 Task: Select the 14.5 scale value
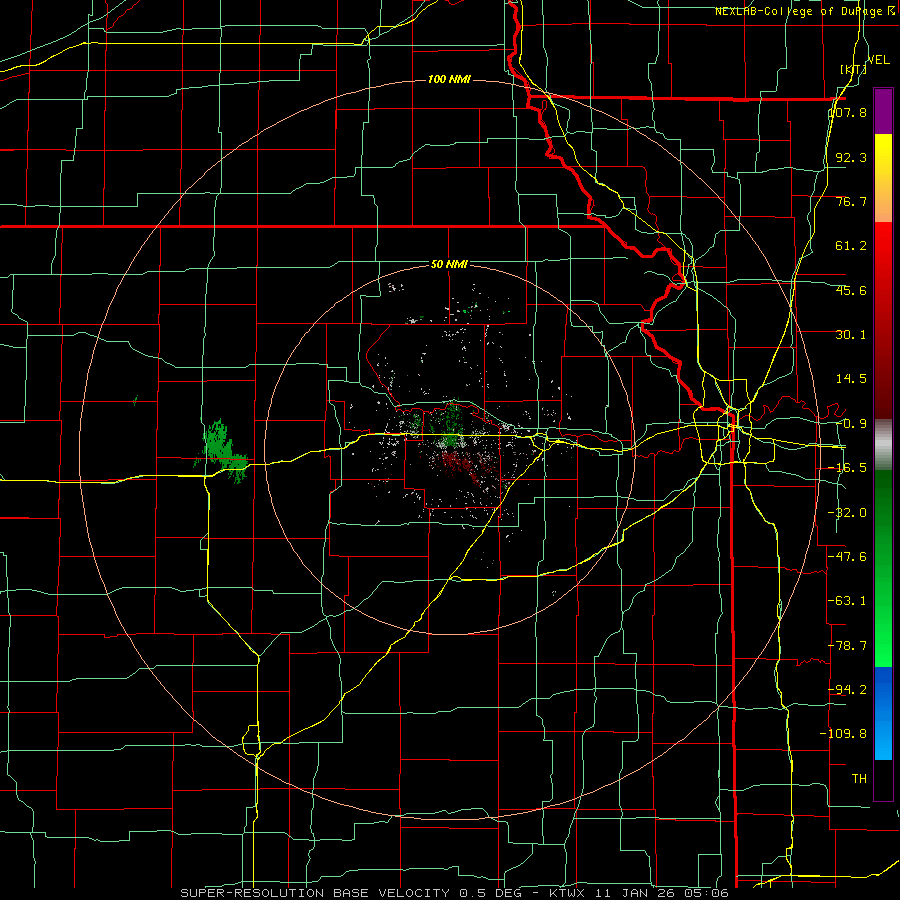pyautogui.click(x=851, y=379)
